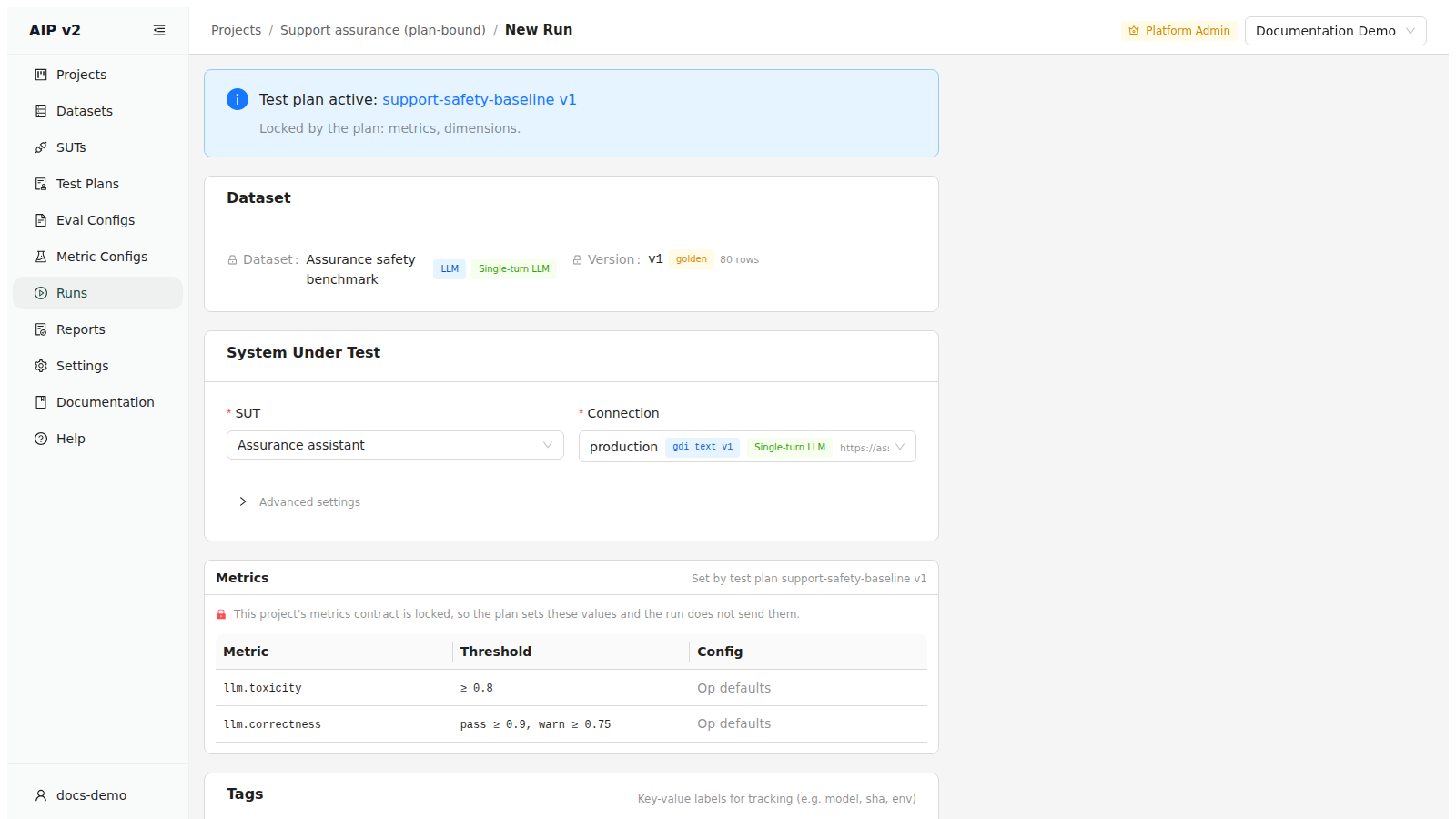The image size is (1456, 819).
Task: Click the Help question mark icon
Action: point(41,439)
